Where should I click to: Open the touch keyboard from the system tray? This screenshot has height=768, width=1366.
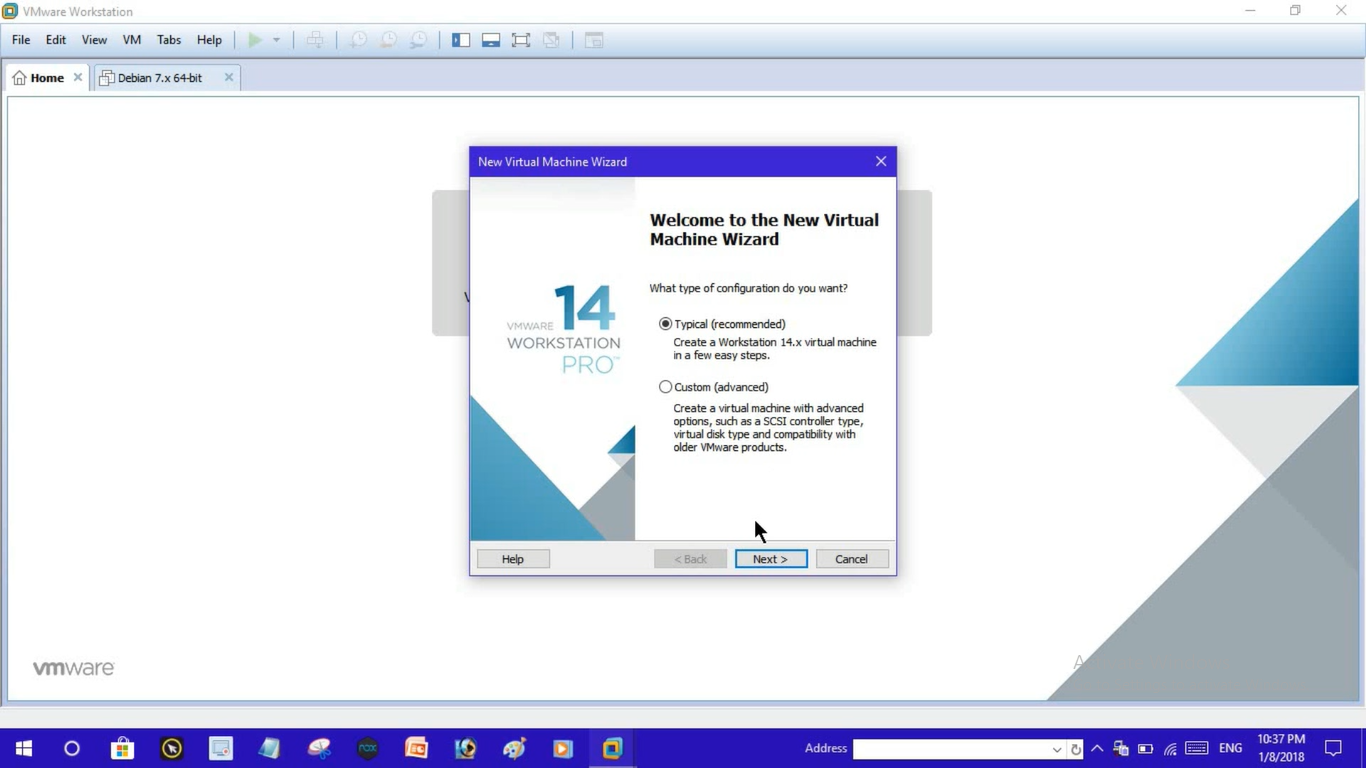1196,748
